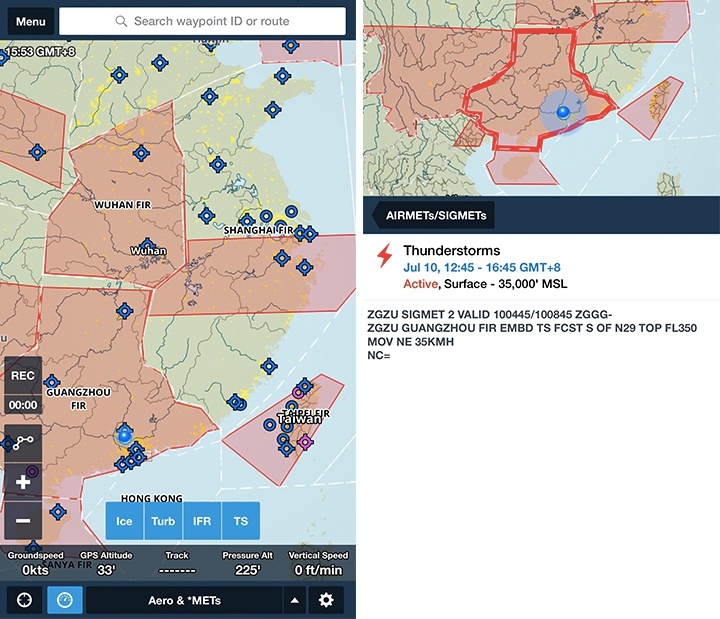Image resolution: width=720 pixels, height=619 pixels.
Task: Tap the Hainan SIGMET polygon on right map
Action: tap(521, 168)
